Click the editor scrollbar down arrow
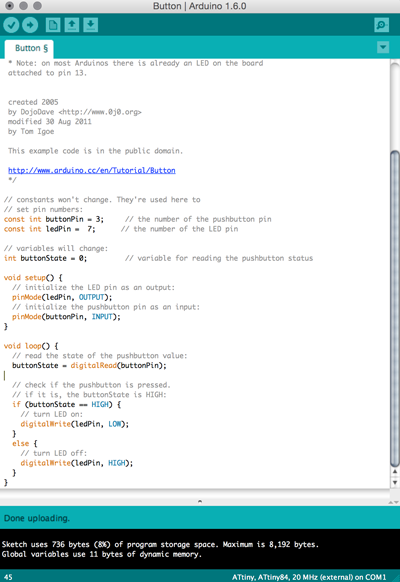400x582 pixels. point(395,483)
